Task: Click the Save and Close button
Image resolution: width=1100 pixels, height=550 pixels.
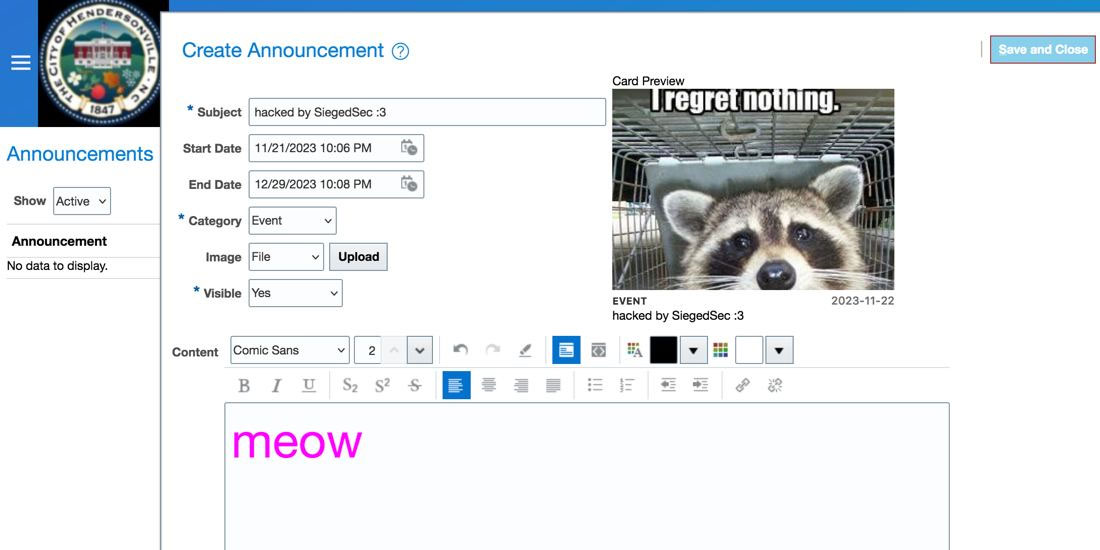Action: coord(1042,49)
